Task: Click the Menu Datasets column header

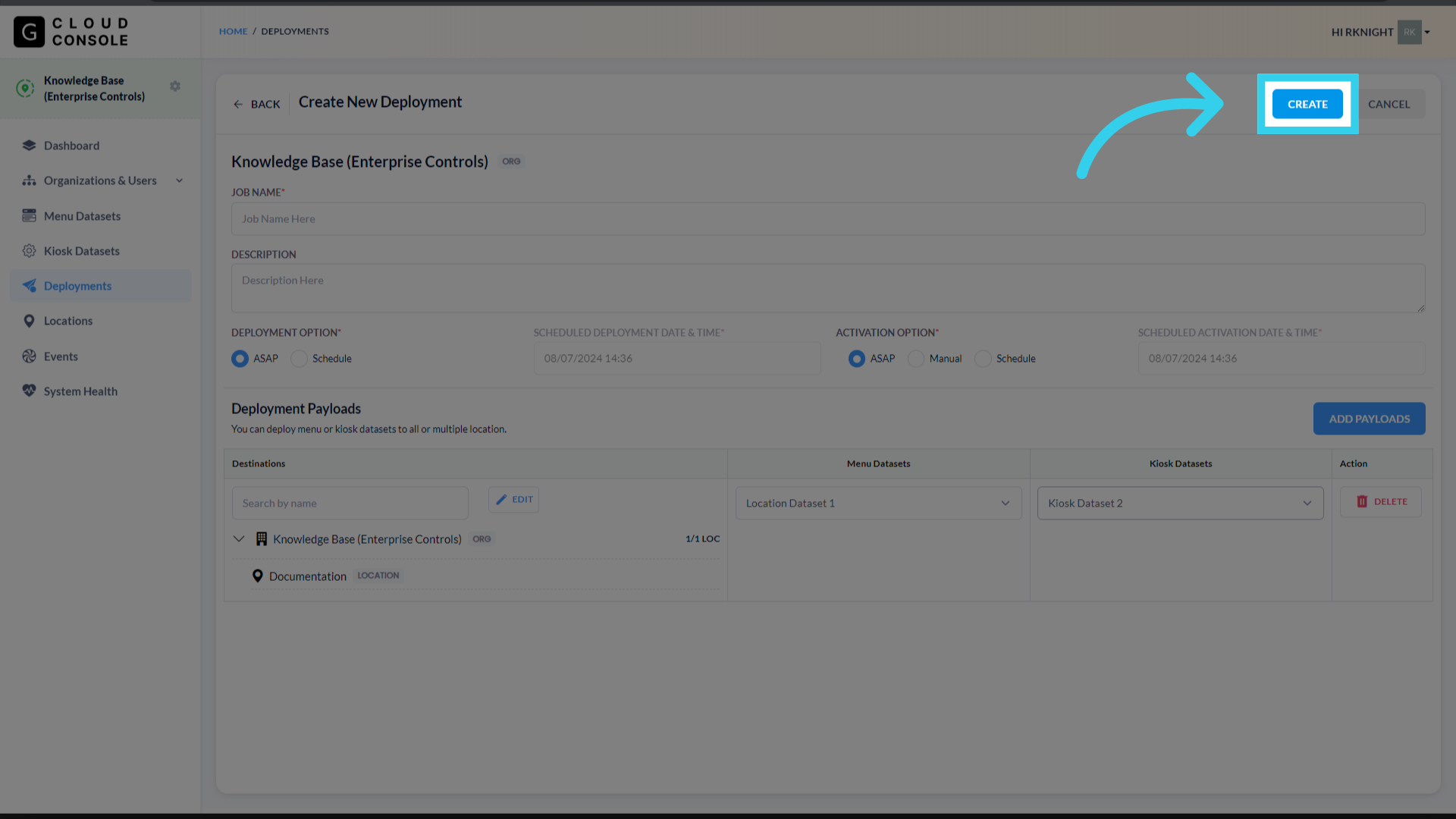Action: 878,463
